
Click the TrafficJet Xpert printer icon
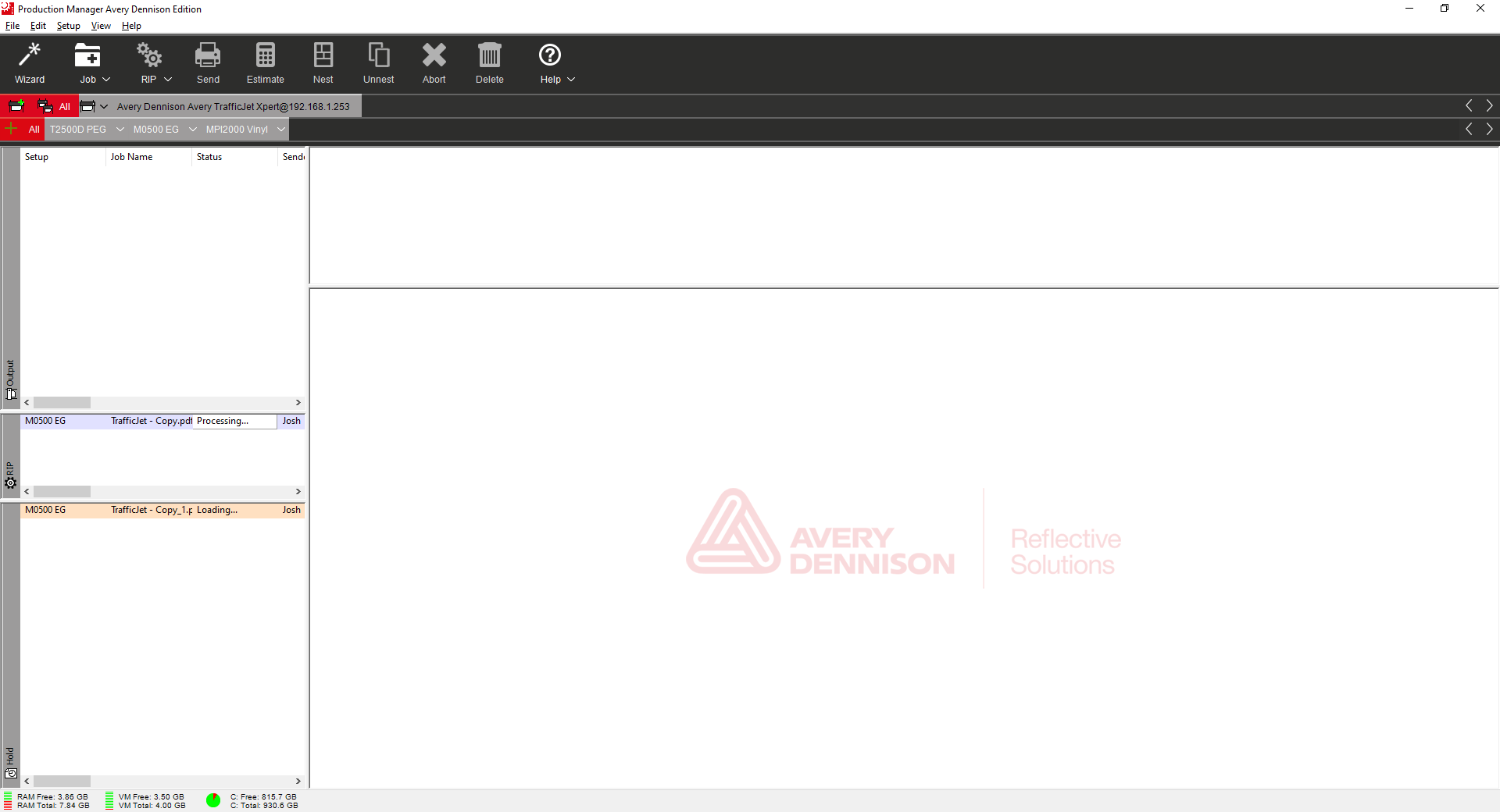coord(87,106)
